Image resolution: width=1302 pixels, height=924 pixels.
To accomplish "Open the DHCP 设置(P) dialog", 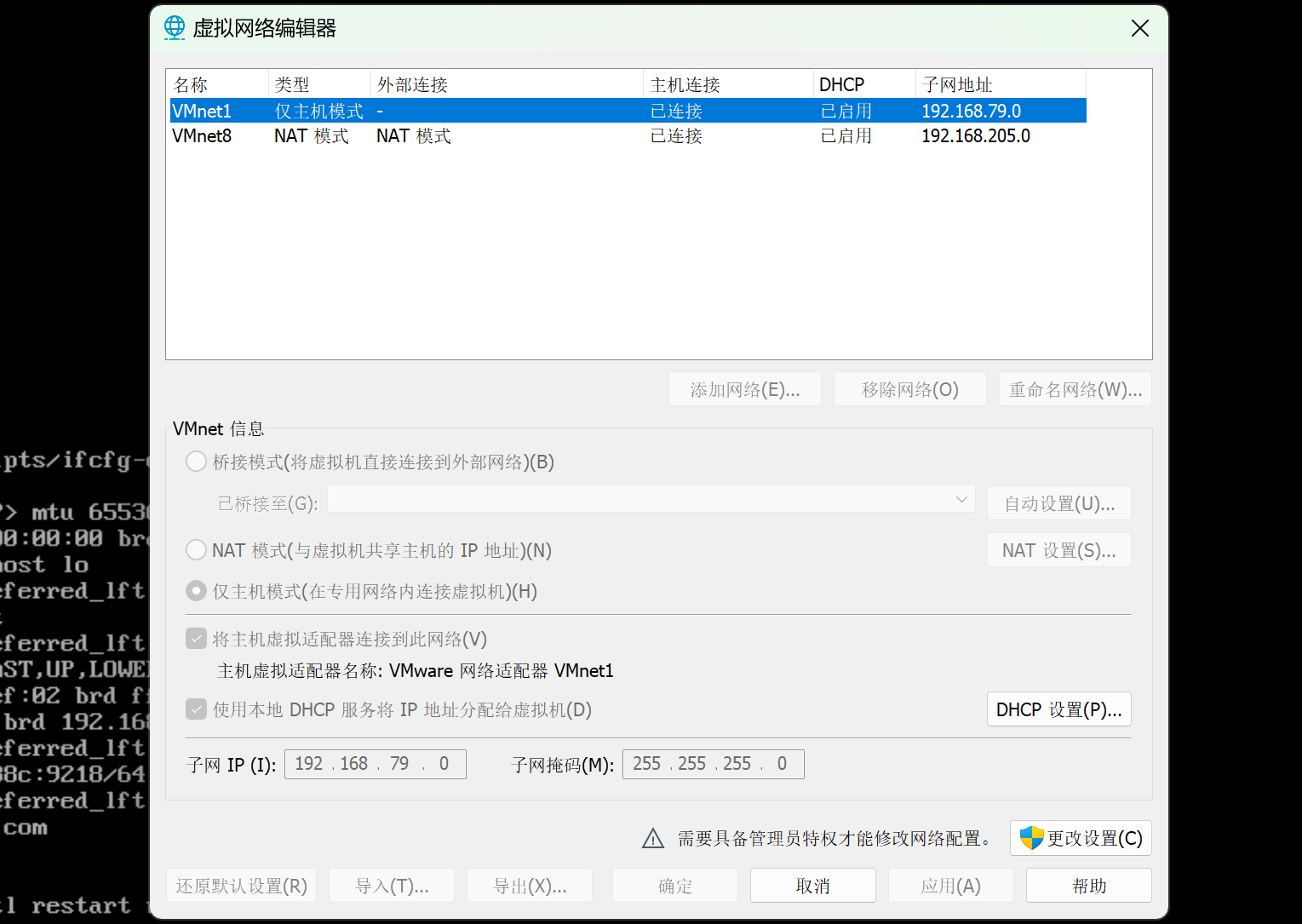I will point(1058,709).
